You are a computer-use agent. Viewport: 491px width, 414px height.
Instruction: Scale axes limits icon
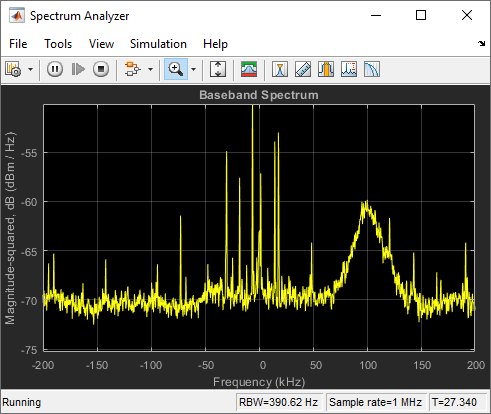218,70
